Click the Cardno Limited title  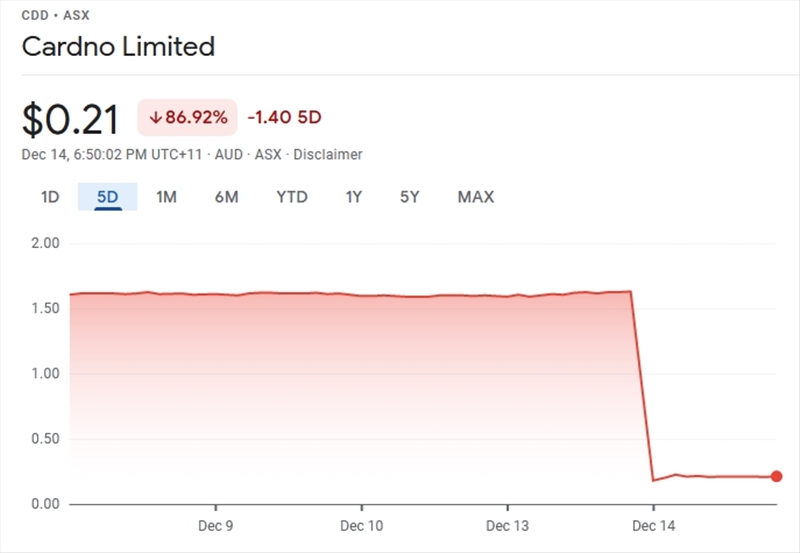tap(118, 46)
